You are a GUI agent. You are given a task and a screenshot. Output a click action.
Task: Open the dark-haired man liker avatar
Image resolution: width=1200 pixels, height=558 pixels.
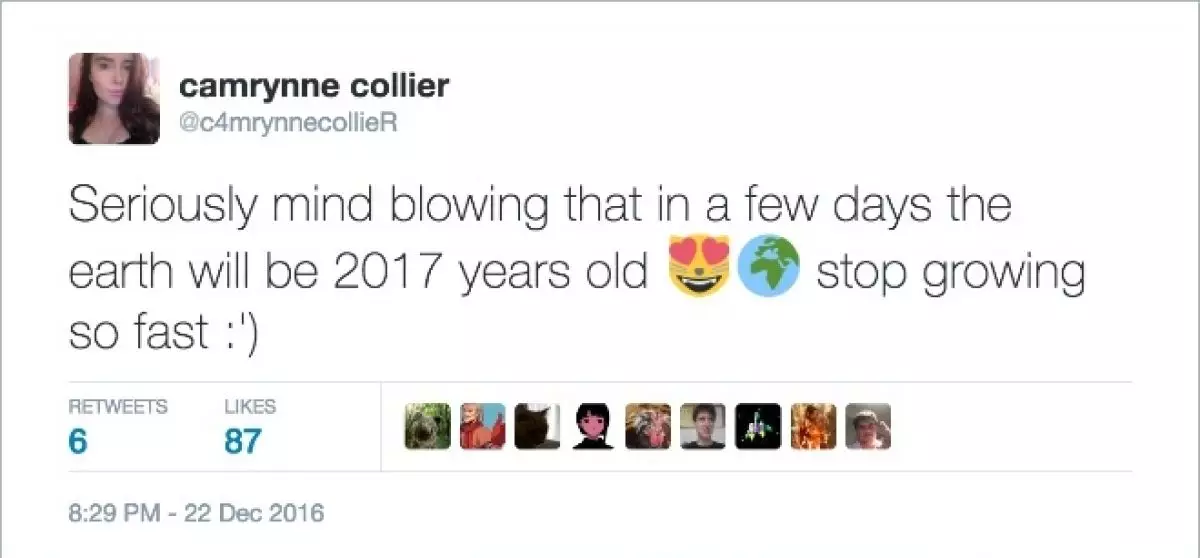point(701,427)
